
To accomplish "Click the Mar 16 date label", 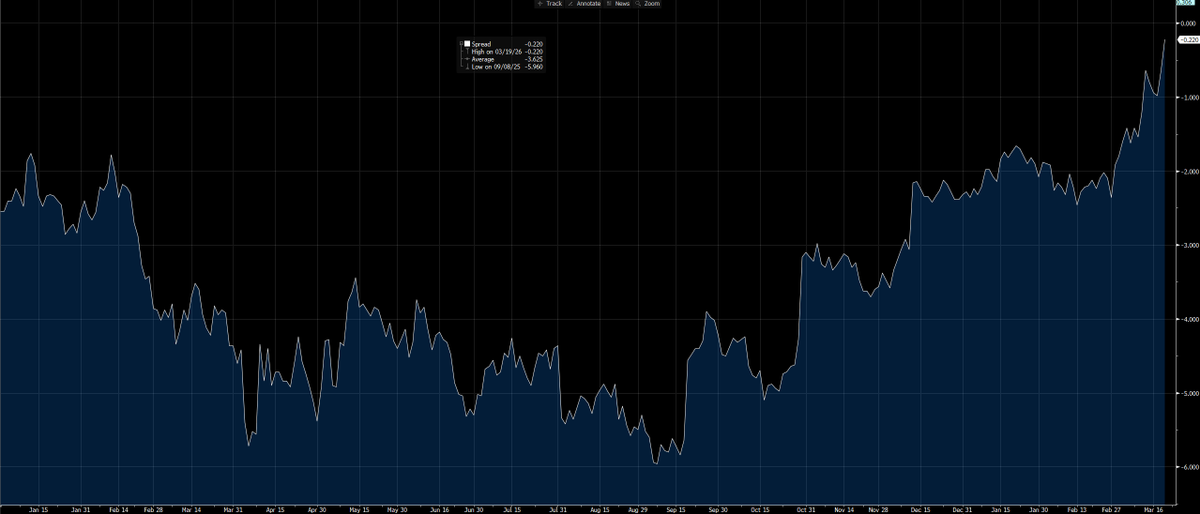I will point(1155,509).
